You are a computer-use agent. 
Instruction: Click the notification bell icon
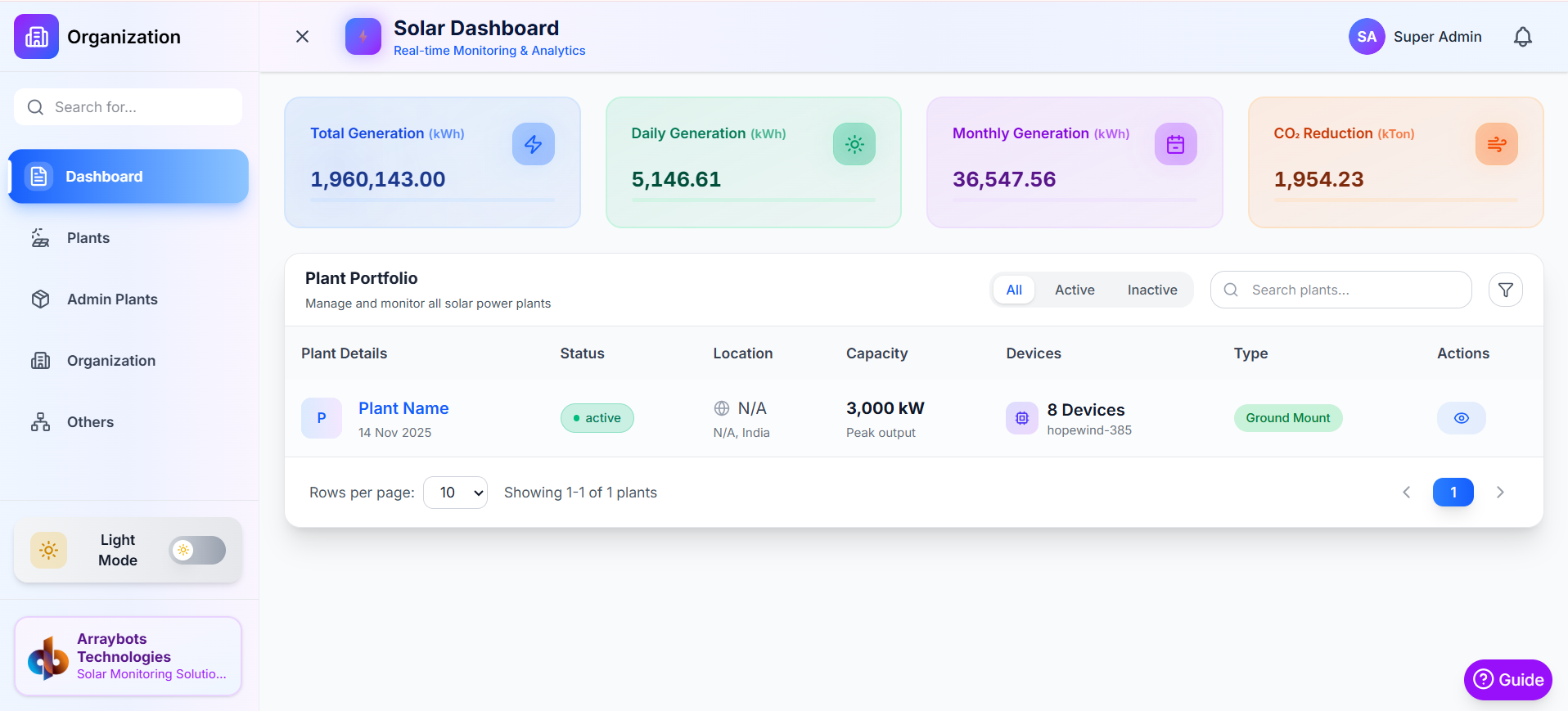pos(1522,37)
